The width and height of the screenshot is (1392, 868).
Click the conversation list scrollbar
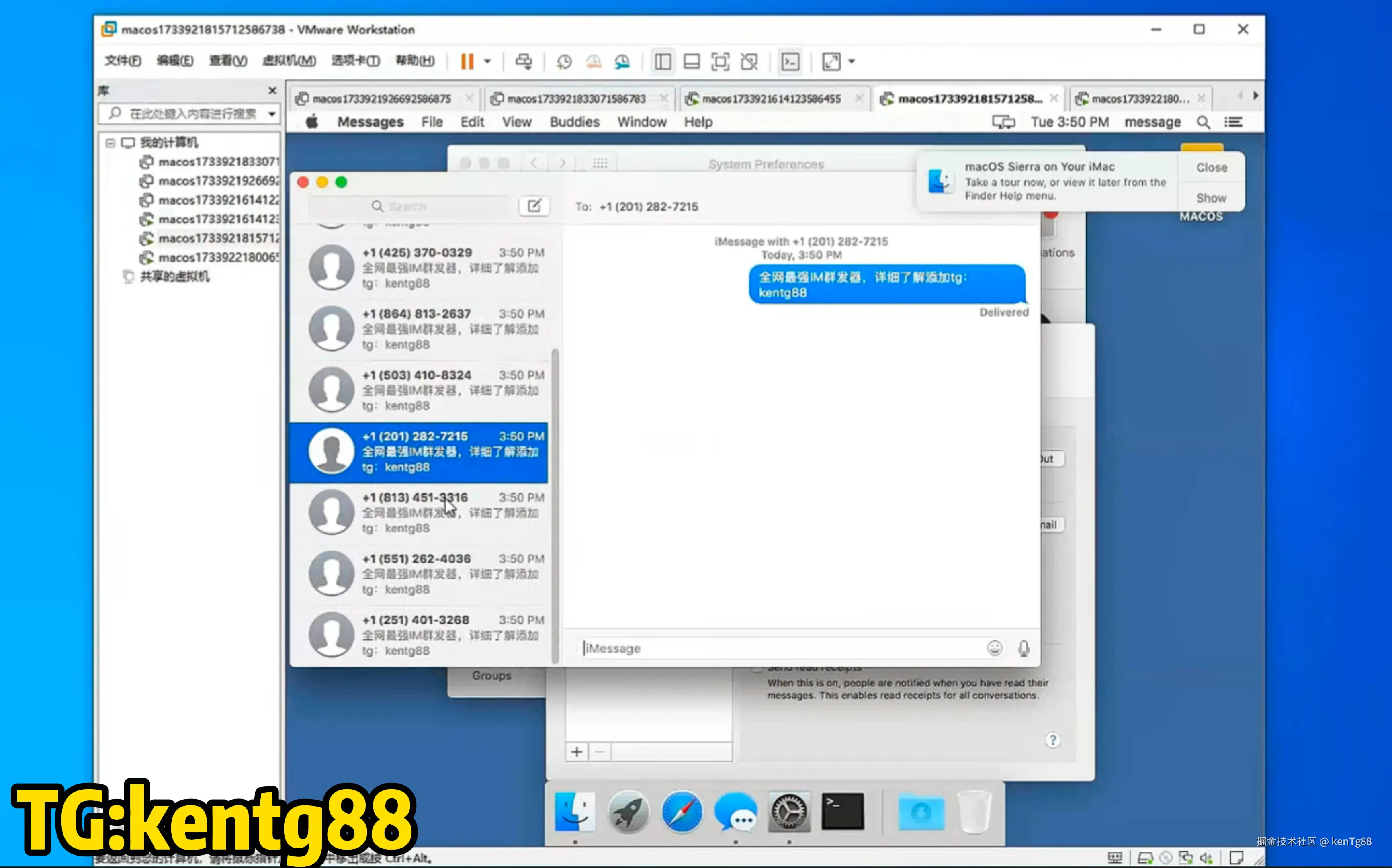[555, 505]
